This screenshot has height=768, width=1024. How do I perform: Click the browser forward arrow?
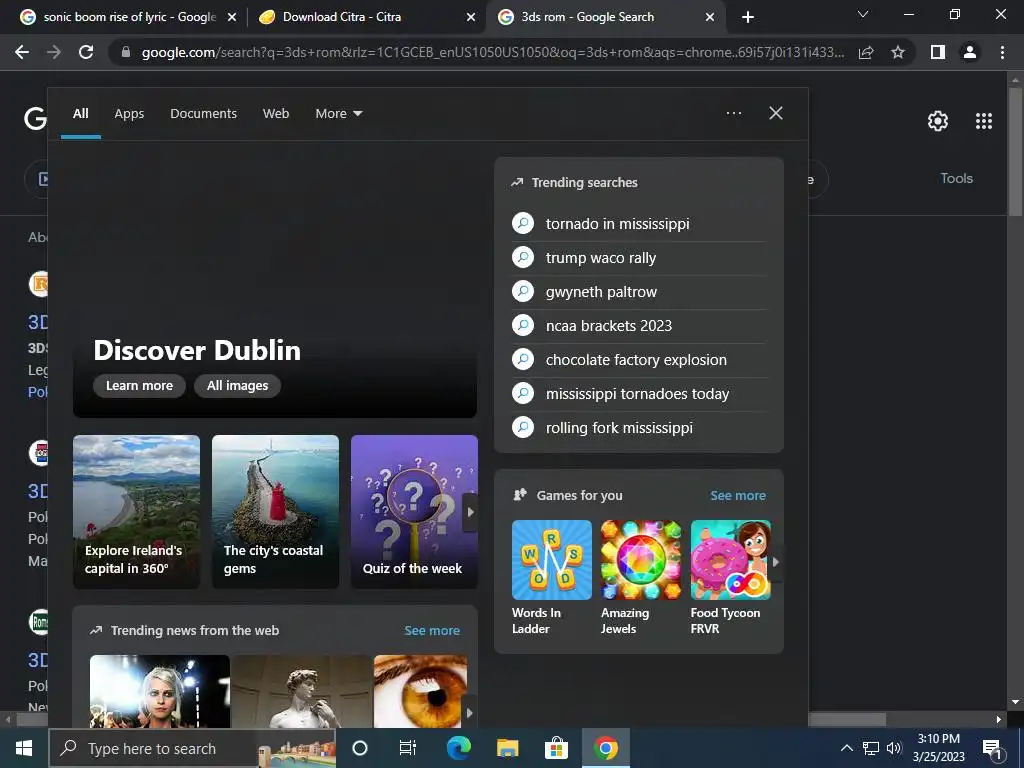54,52
